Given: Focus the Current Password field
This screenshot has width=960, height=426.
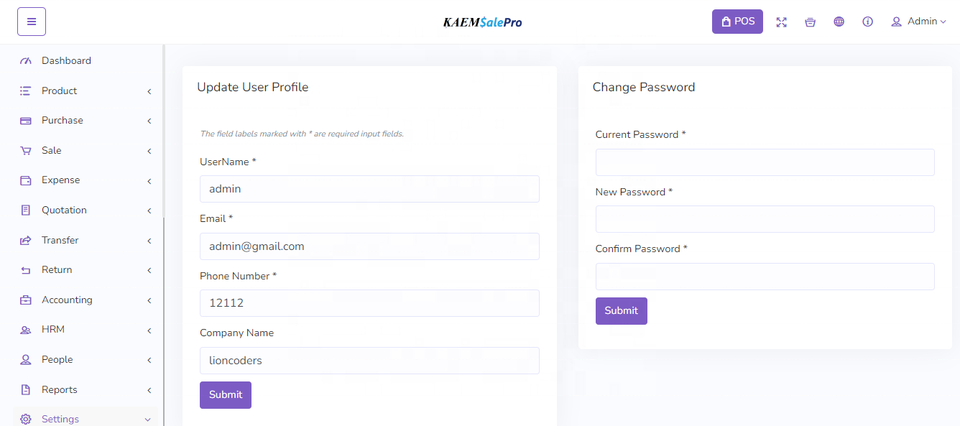Looking at the screenshot, I should click(764, 162).
